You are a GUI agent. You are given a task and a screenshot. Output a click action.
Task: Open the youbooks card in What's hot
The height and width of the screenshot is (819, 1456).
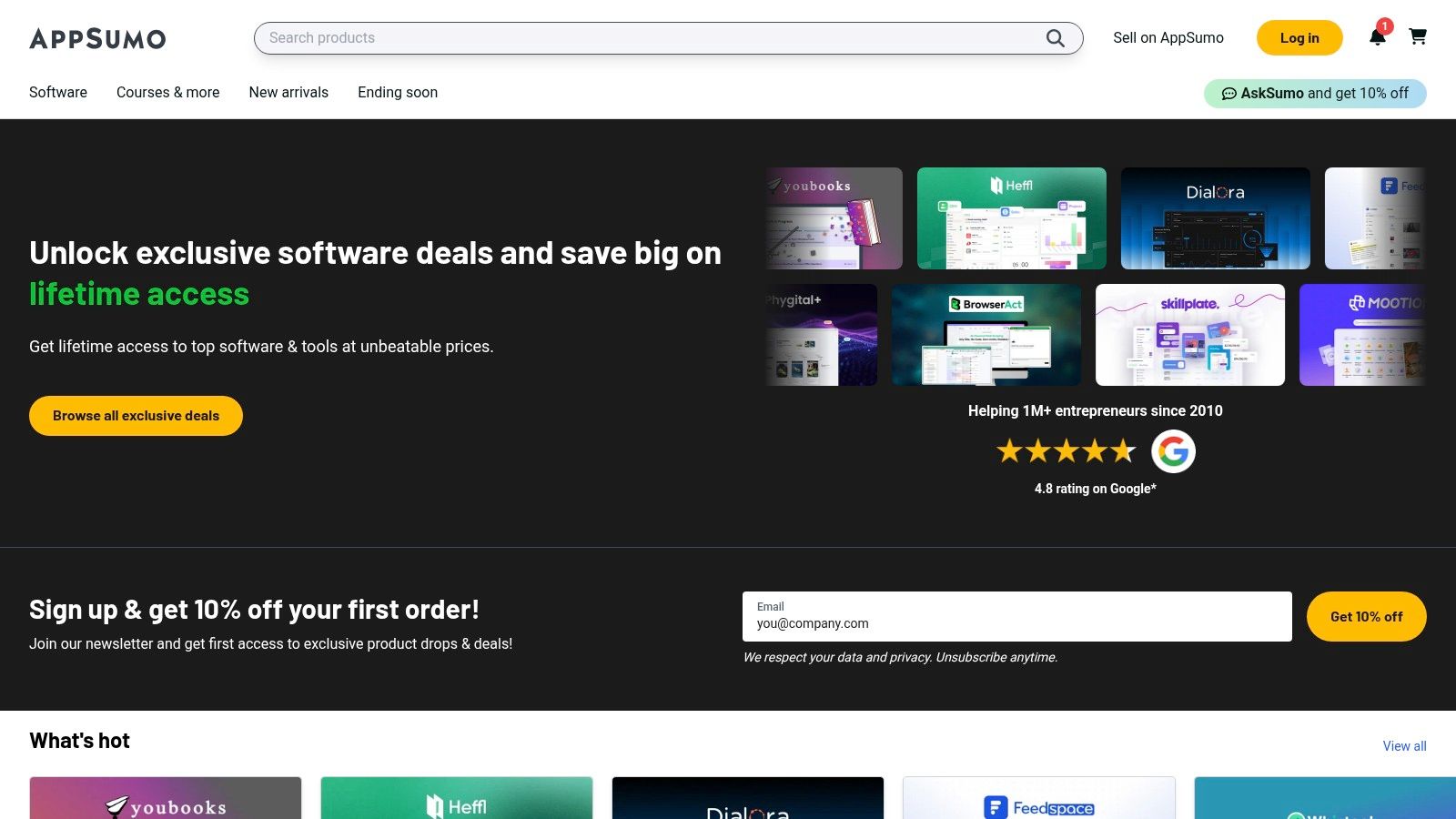(166, 798)
